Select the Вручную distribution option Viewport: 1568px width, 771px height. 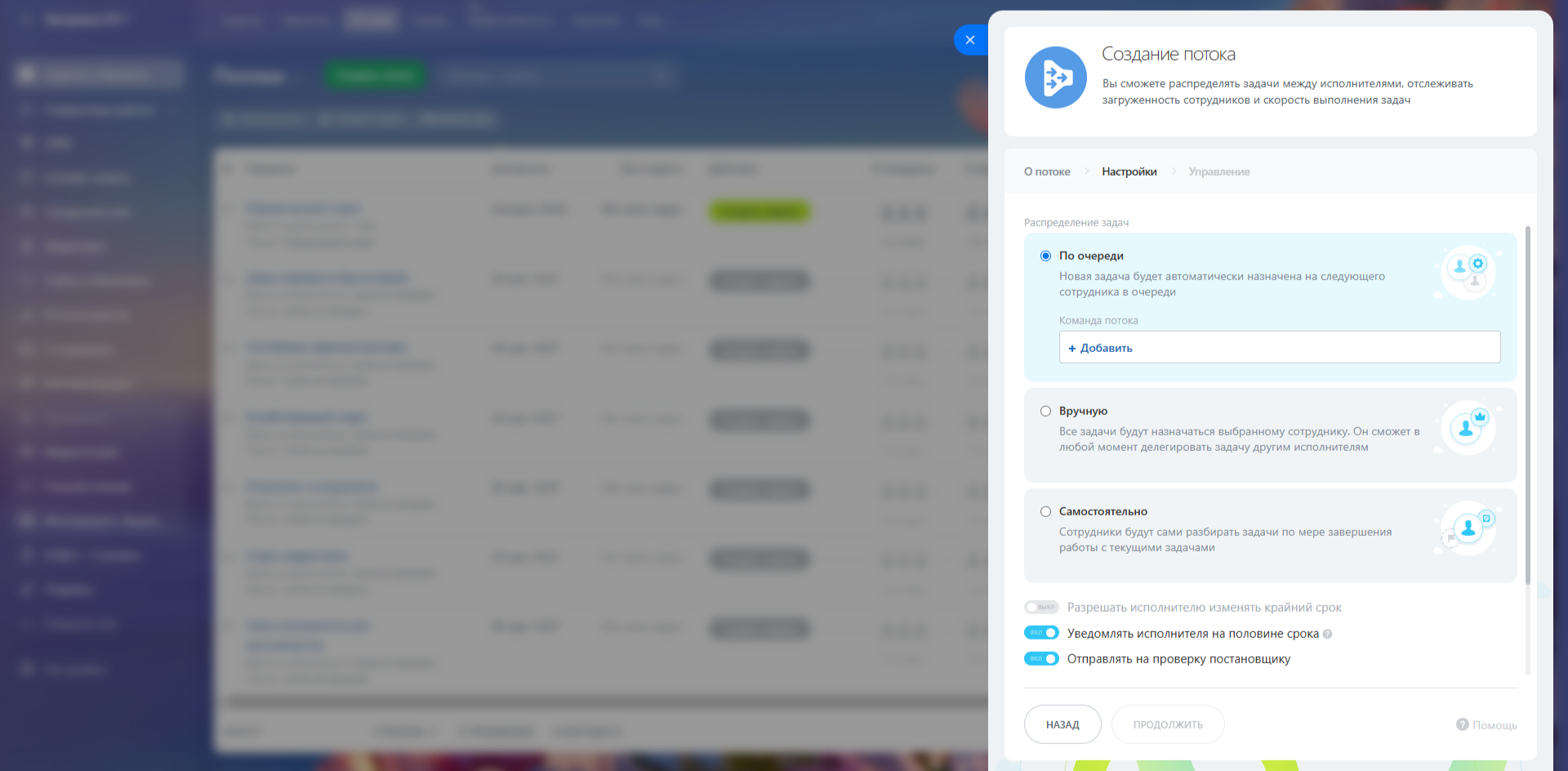tap(1045, 412)
